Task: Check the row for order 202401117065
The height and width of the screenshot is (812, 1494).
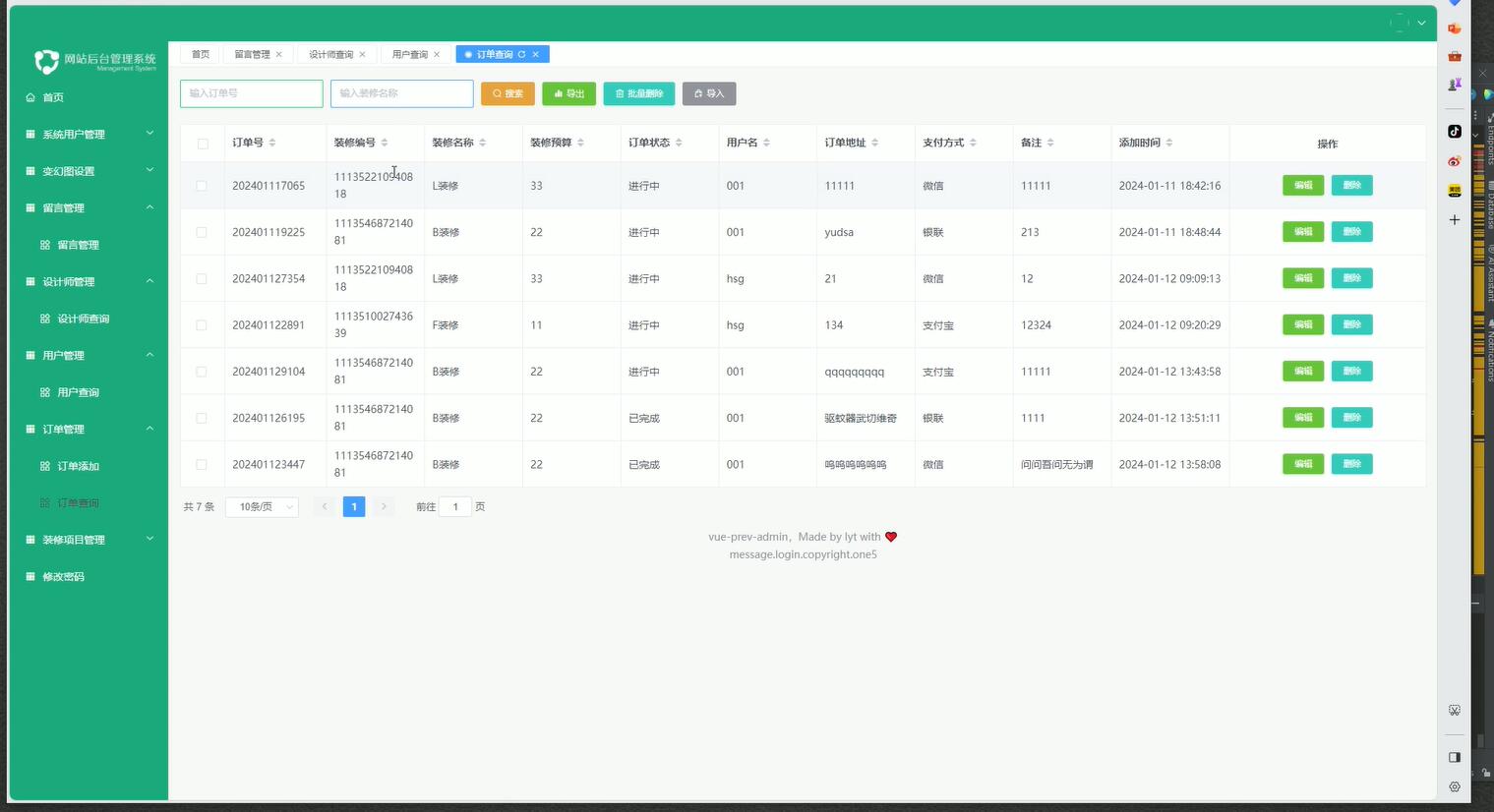Action: [x=202, y=186]
